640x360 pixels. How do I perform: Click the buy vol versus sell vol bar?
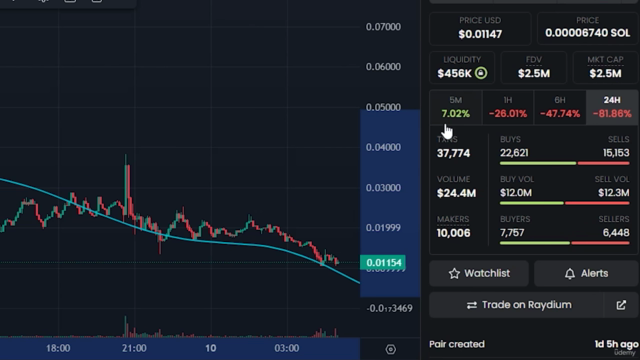564,203
